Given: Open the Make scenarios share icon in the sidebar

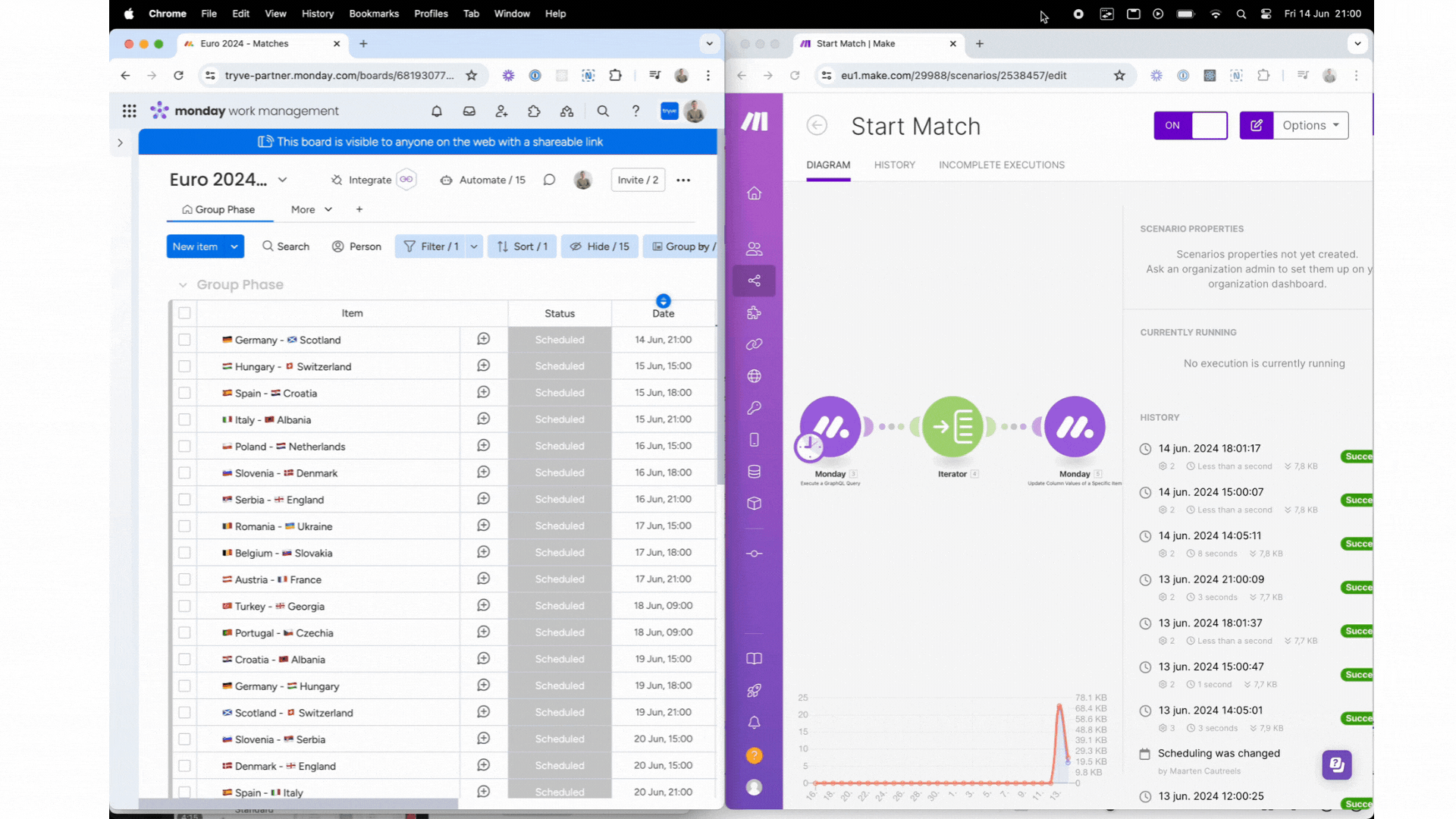Looking at the screenshot, I should point(754,281).
